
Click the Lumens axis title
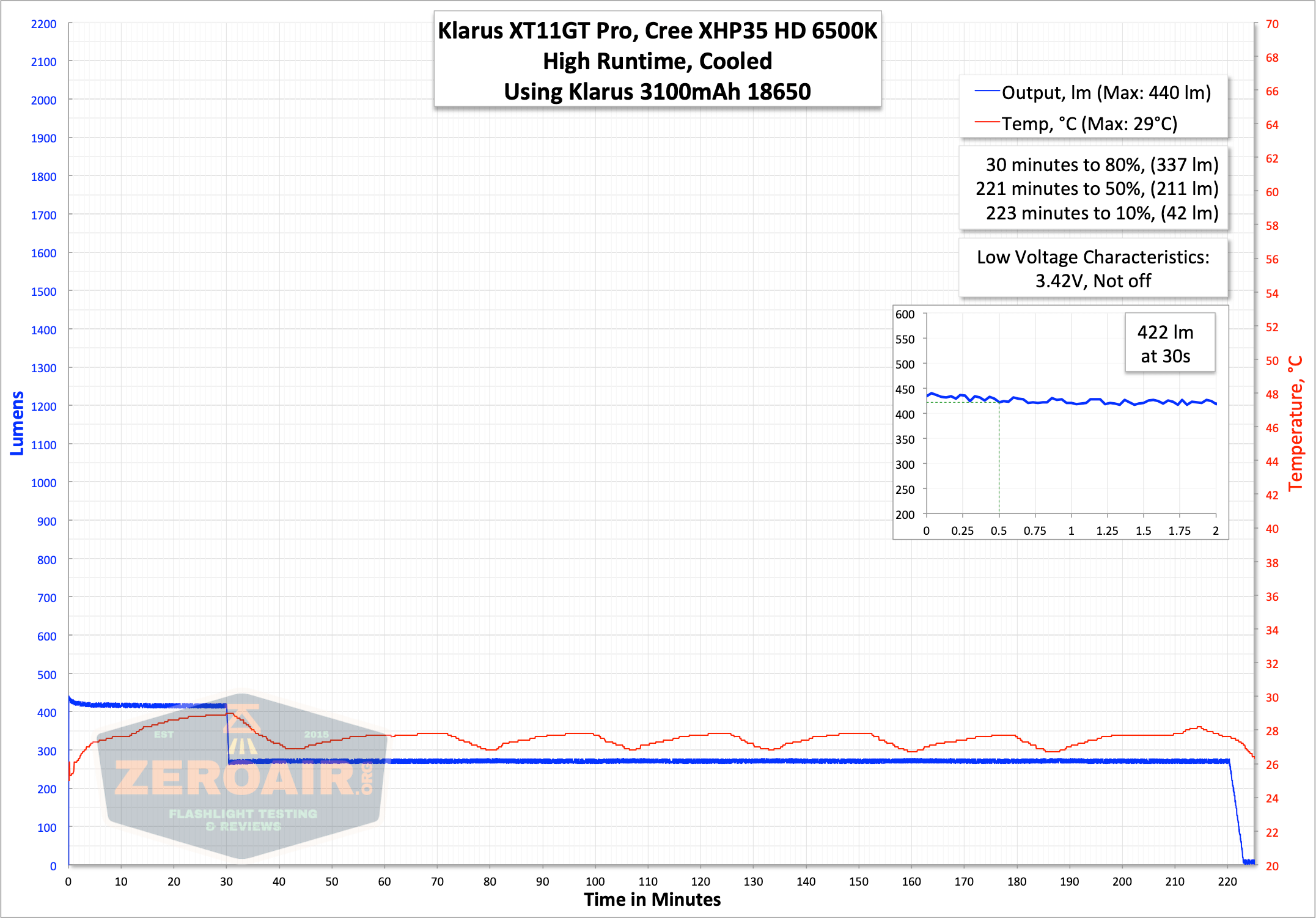click(x=17, y=424)
